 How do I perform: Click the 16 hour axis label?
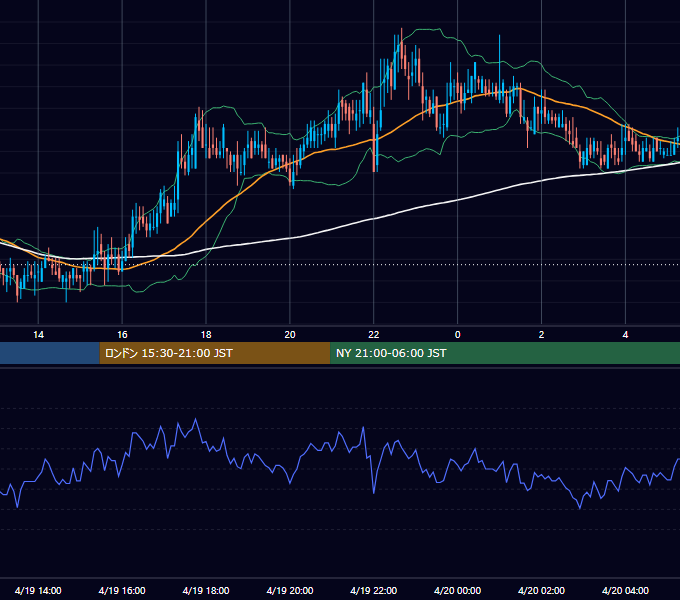pos(122,335)
